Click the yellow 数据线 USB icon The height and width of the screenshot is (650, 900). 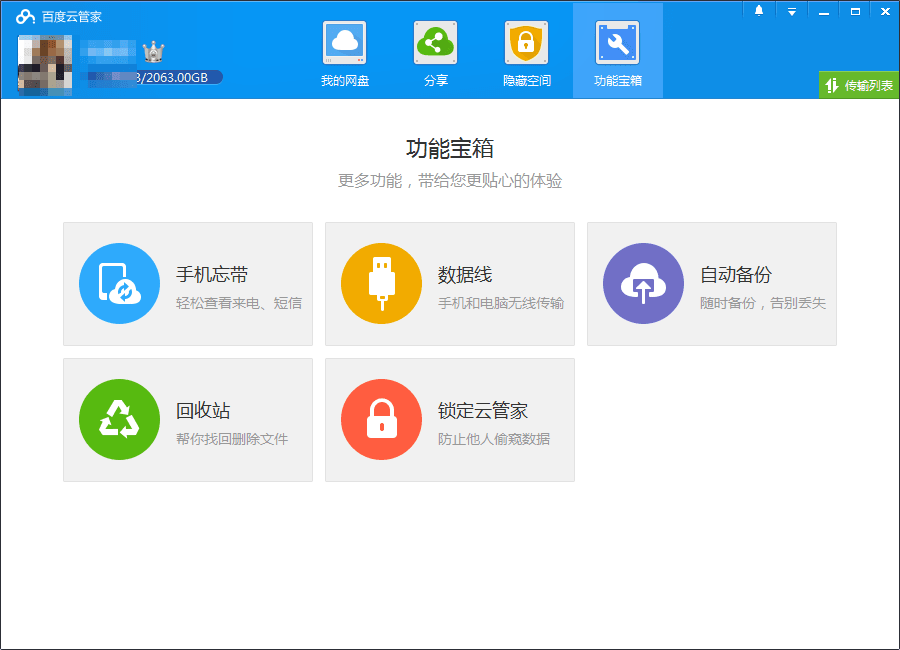[381, 284]
